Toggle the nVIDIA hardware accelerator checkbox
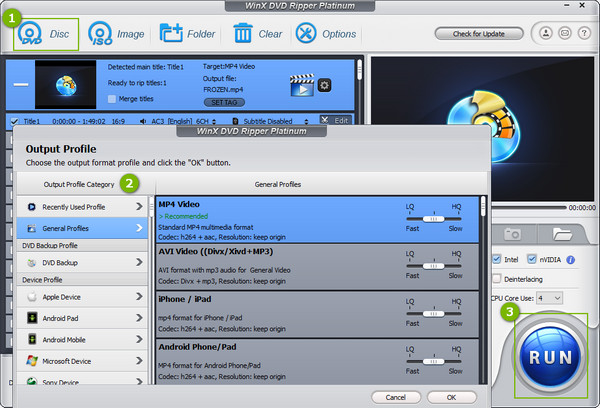Image resolution: width=600 pixels, height=408 pixels. (532, 259)
